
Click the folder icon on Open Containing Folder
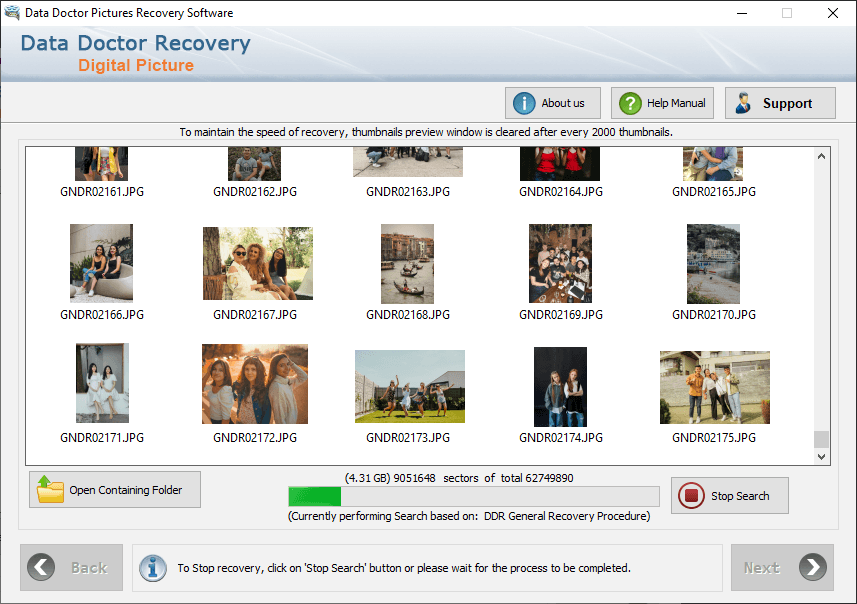point(50,489)
